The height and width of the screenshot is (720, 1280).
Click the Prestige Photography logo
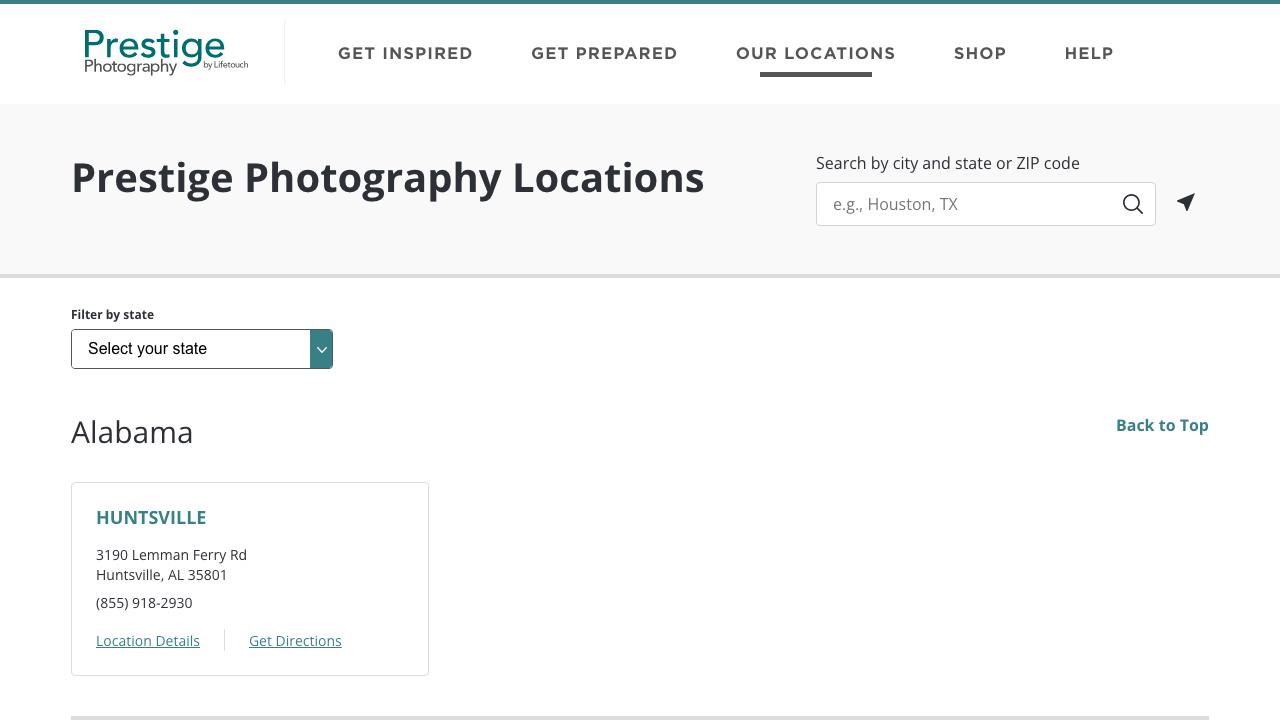pyautogui.click(x=166, y=52)
